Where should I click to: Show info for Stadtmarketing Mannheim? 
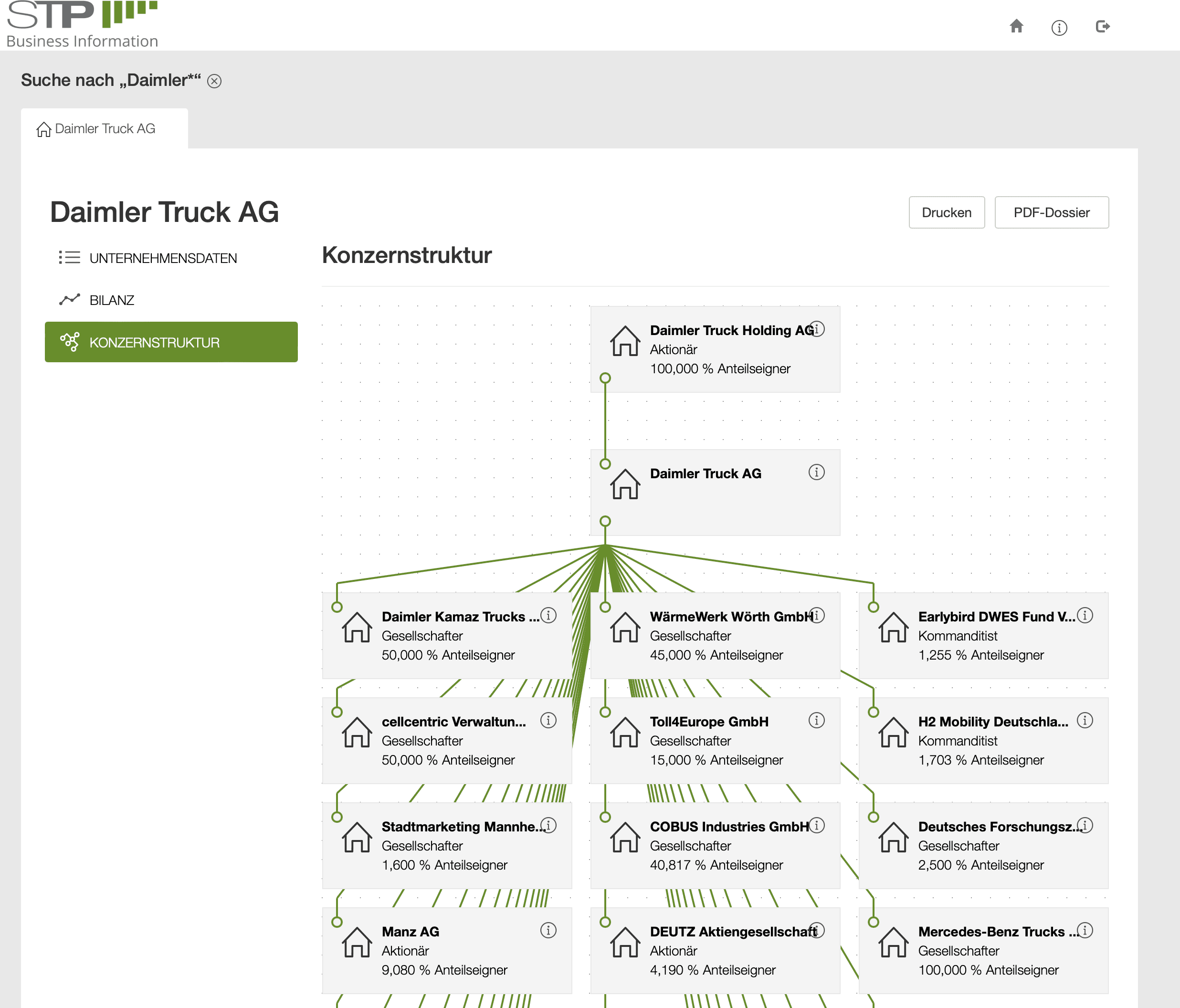(548, 825)
